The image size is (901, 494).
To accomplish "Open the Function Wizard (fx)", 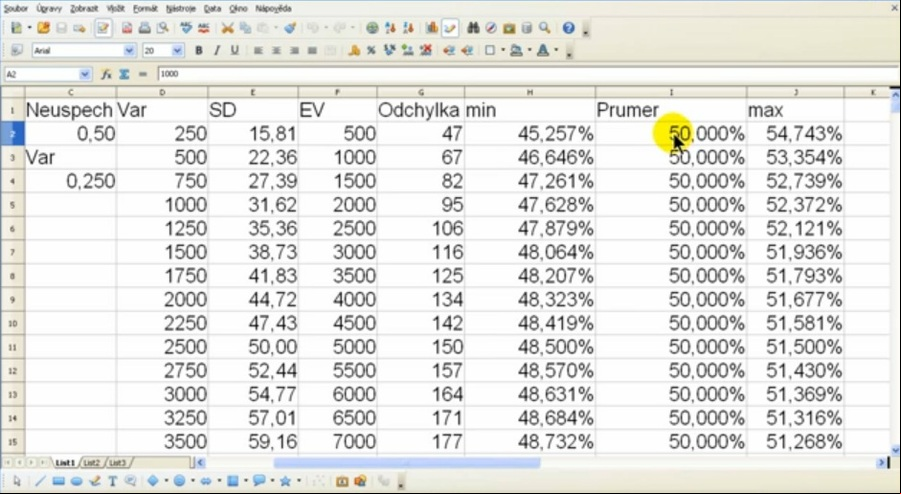I will click(x=106, y=74).
